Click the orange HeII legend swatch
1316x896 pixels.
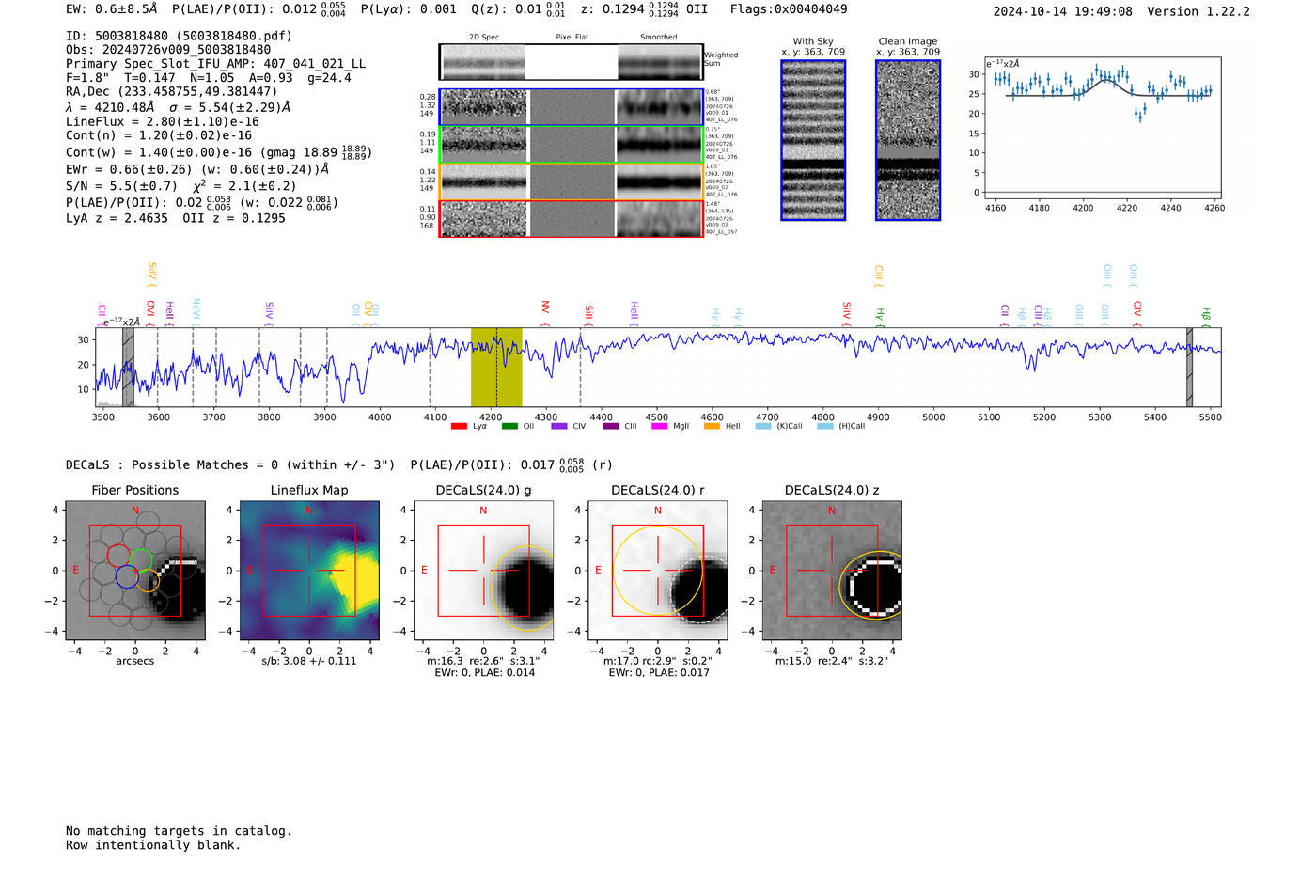712,426
